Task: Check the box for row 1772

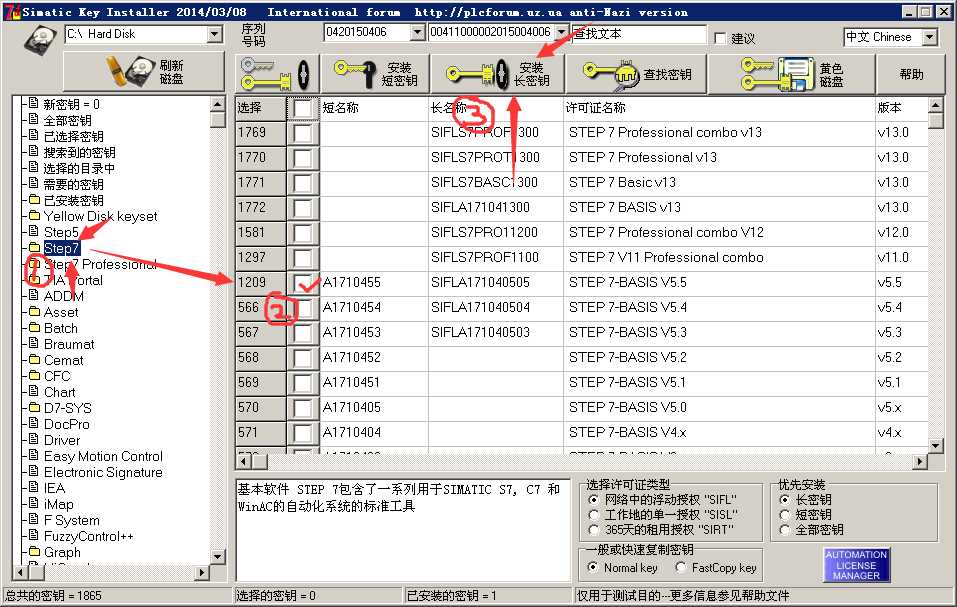Action: [x=303, y=208]
